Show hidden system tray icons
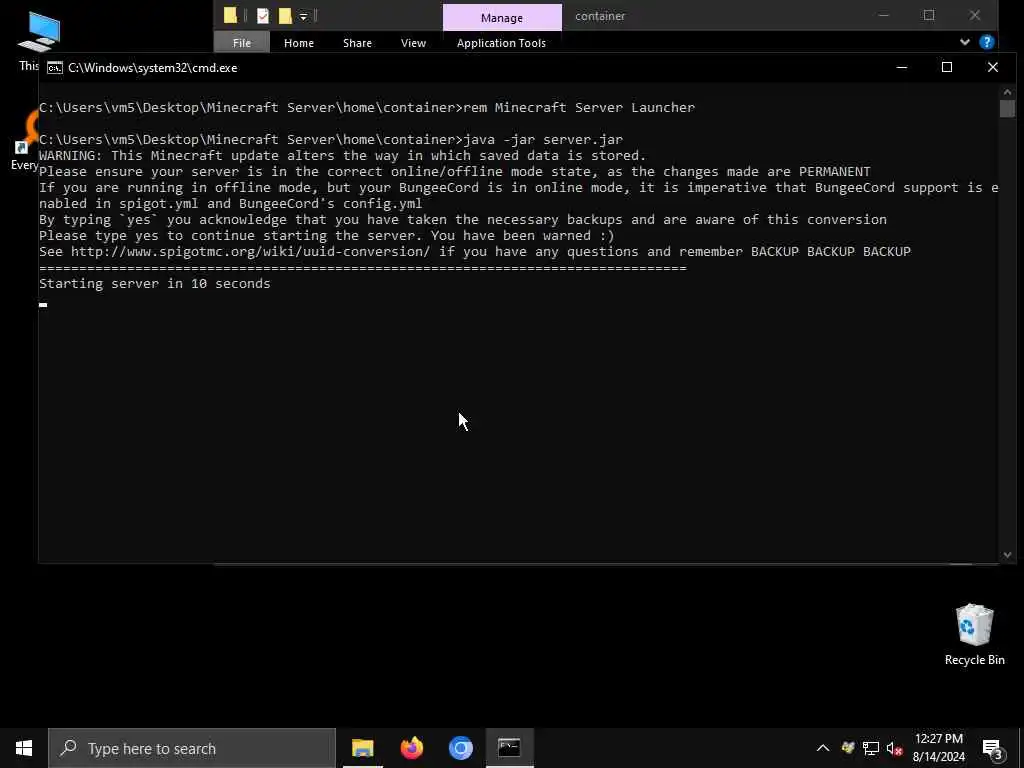 coord(823,748)
